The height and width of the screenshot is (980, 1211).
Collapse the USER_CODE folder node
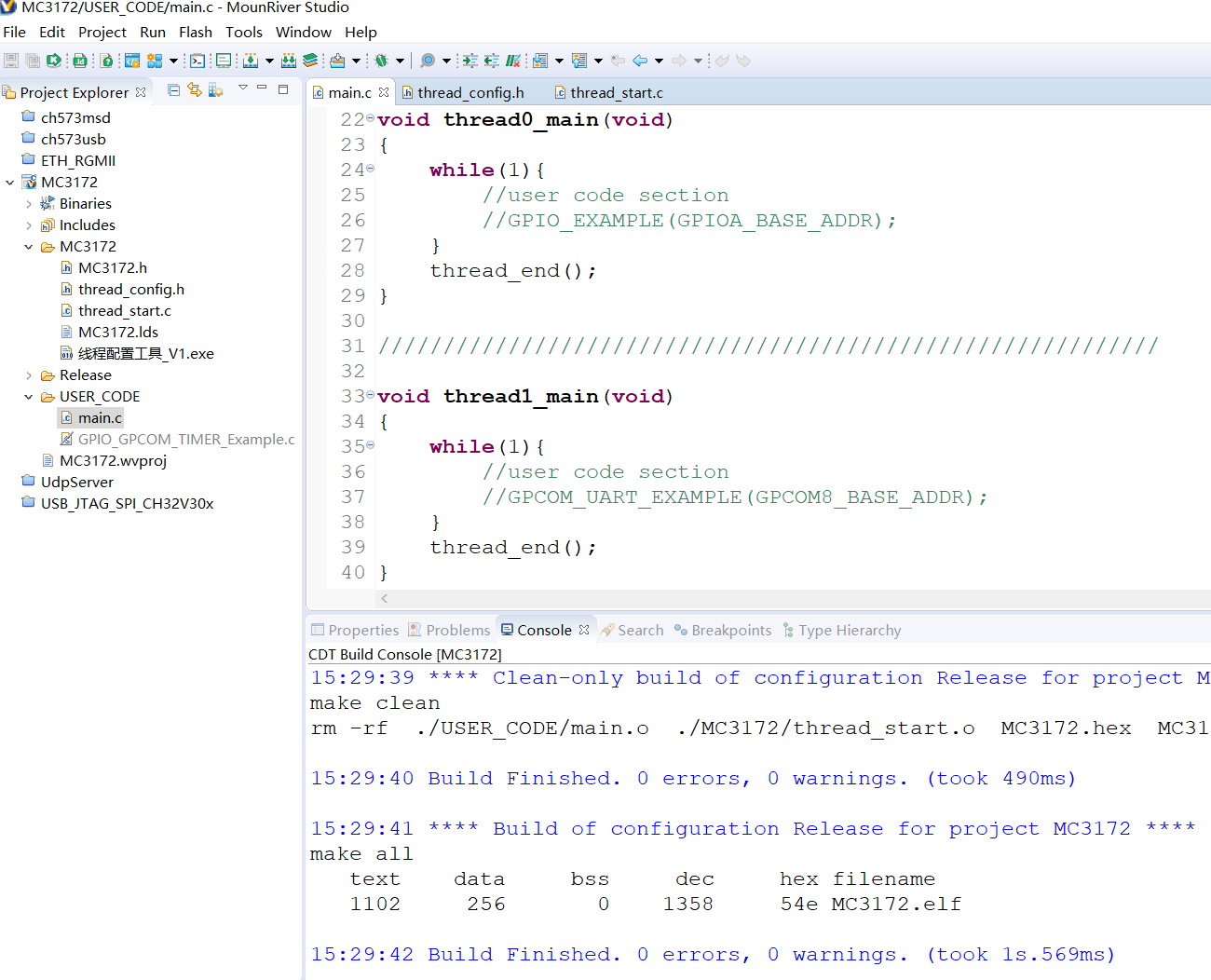click(29, 397)
